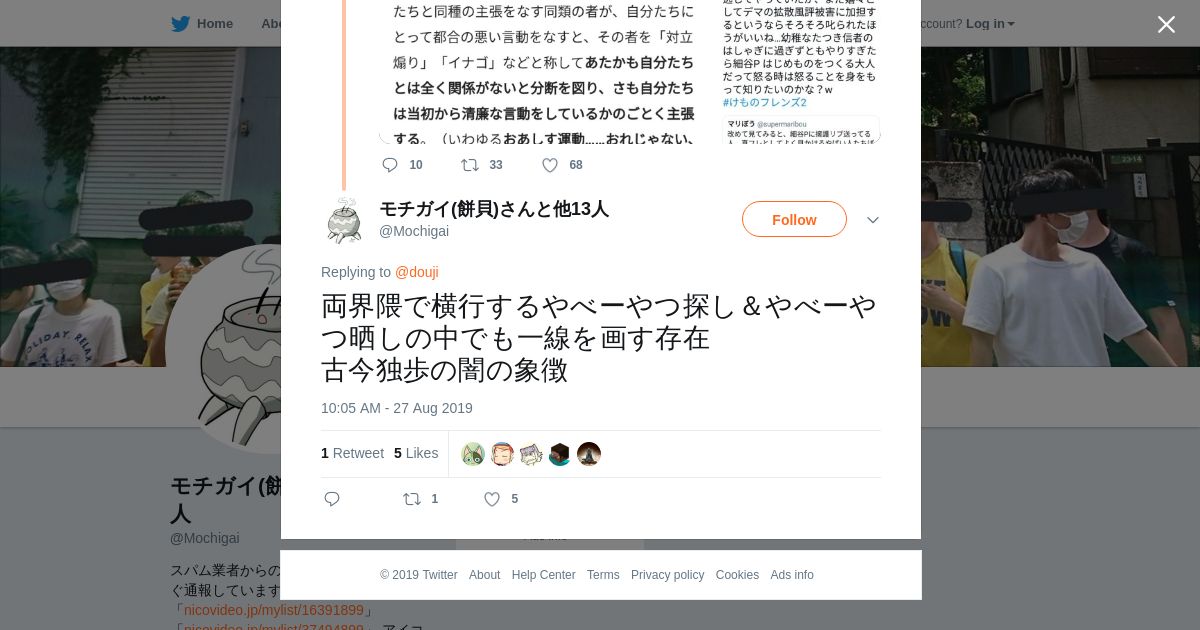
Task: Open the last liker's dark avatar thumbnail
Action: point(589,454)
